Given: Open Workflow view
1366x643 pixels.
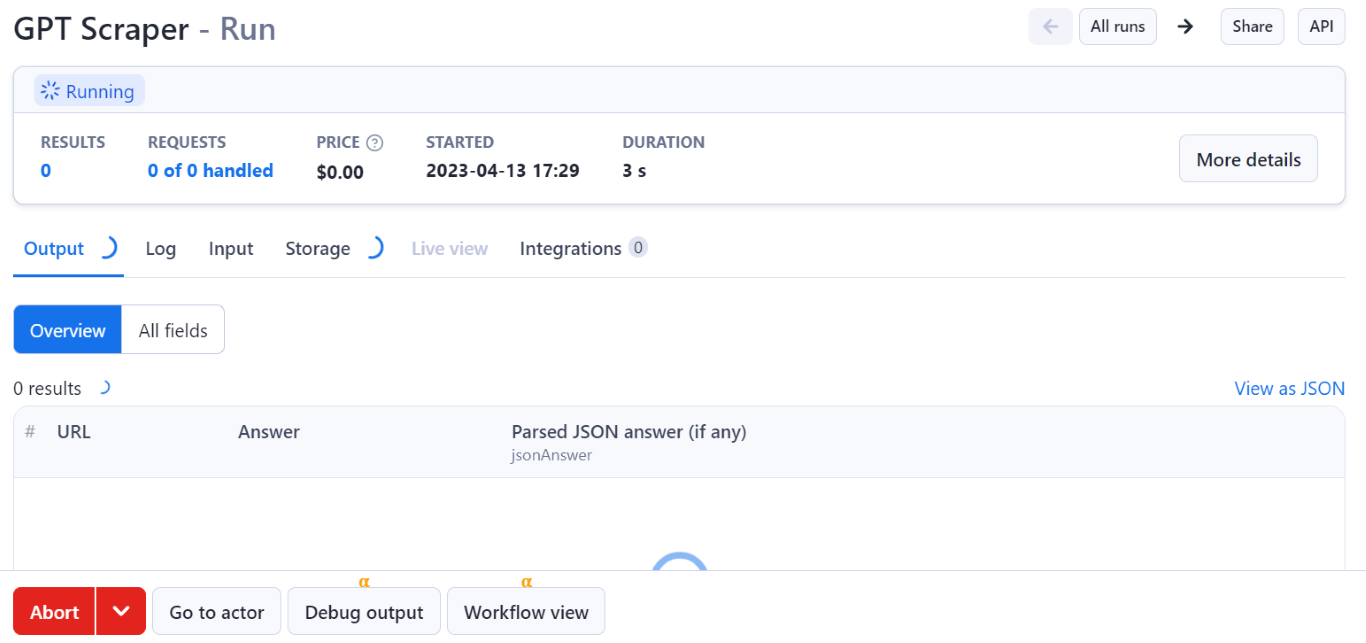Looking at the screenshot, I should [x=526, y=611].
